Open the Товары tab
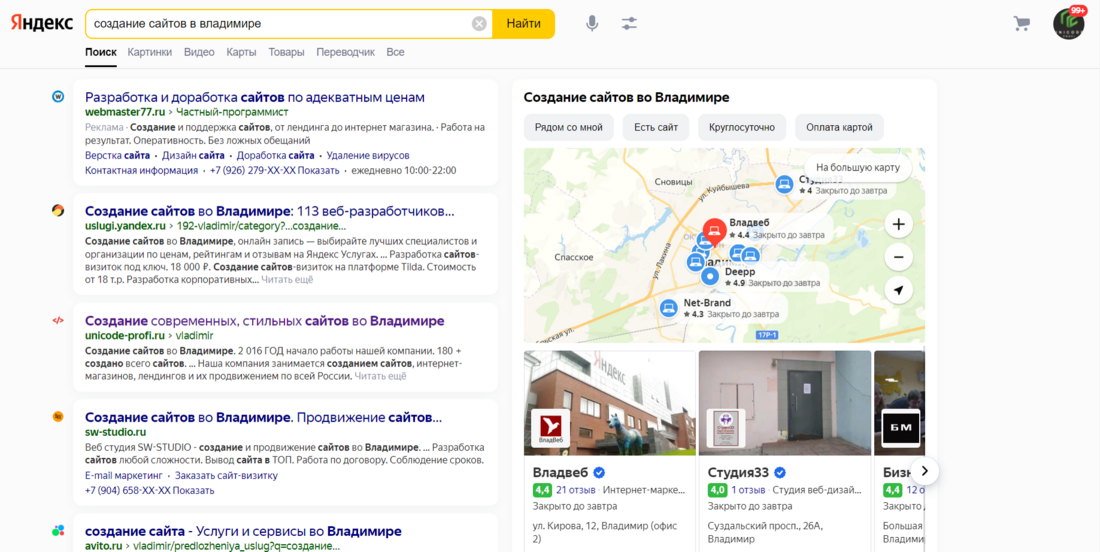Viewport: 1100px width, 552px height. (x=286, y=52)
